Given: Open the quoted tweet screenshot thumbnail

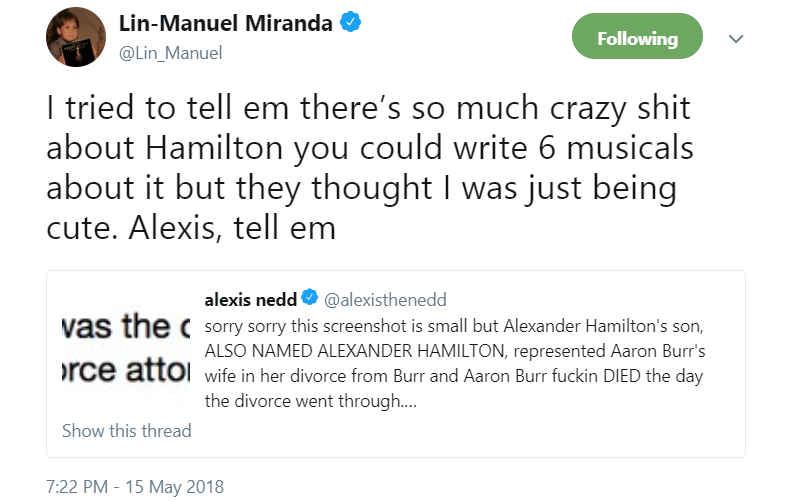Looking at the screenshot, I should [x=122, y=349].
